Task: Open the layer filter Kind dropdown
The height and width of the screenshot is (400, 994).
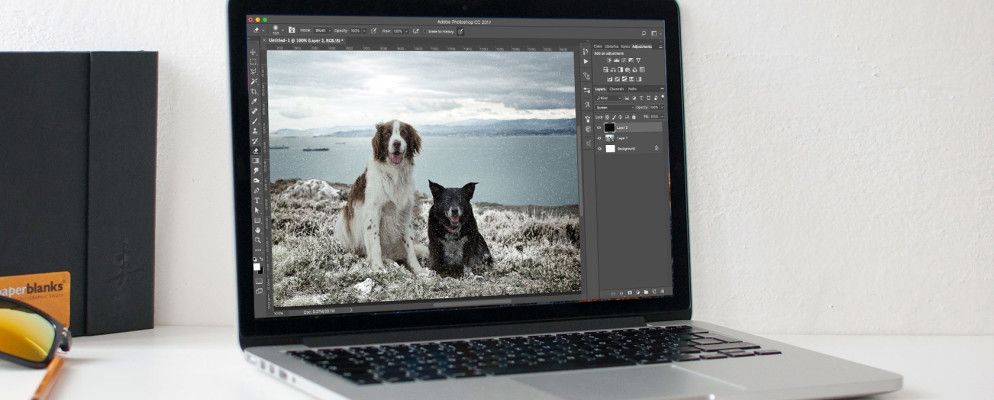Action: coord(609,98)
